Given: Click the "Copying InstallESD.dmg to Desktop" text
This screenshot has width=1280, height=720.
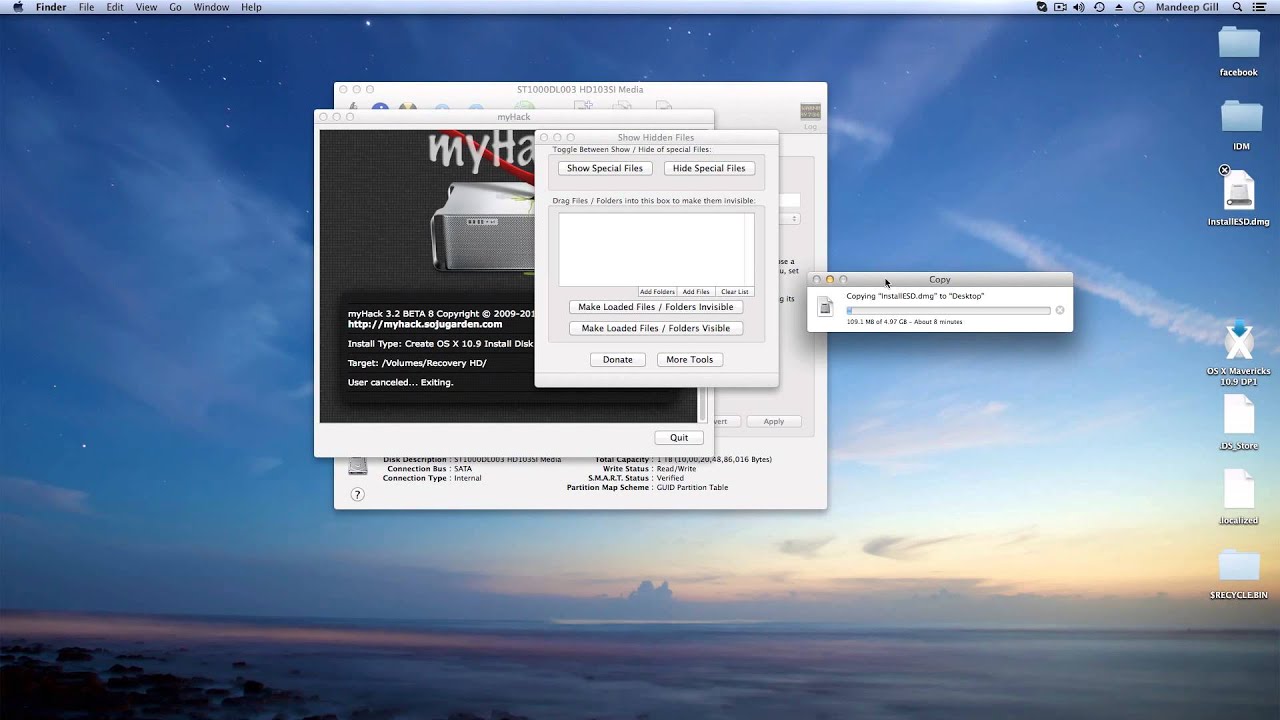Looking at the screenshot, I should click(x=915, y=296).
